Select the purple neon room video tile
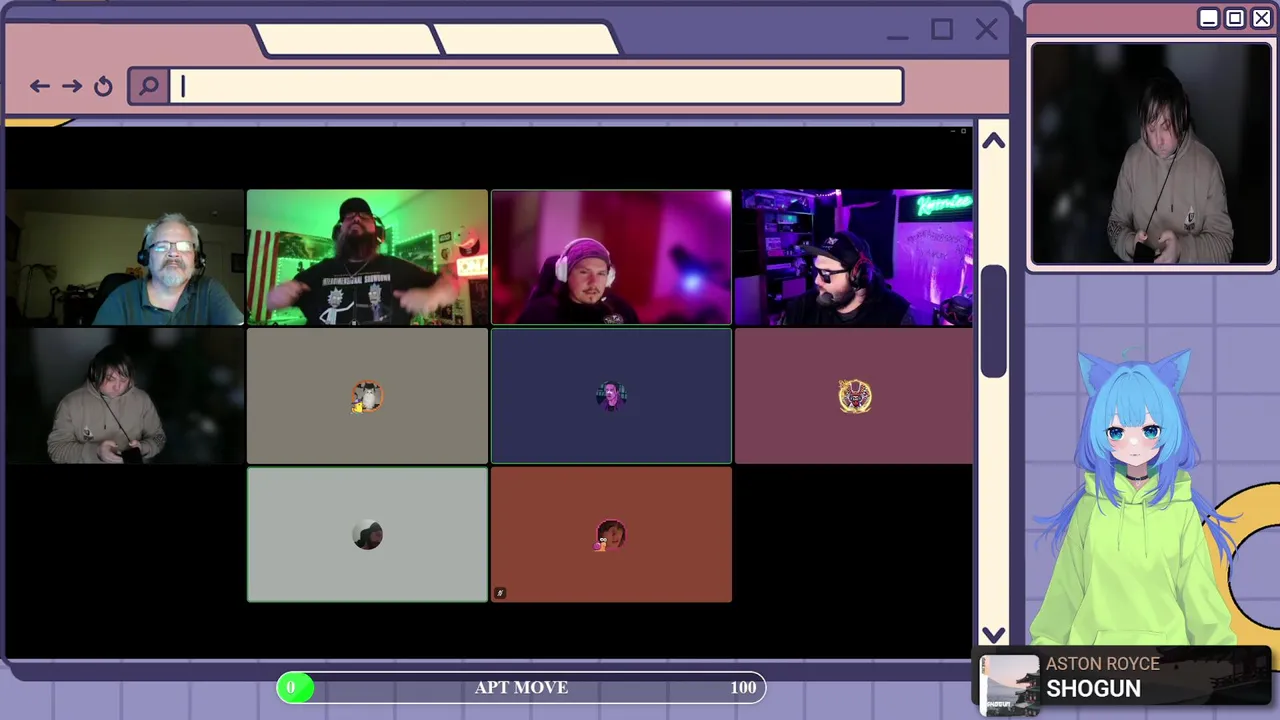The width and height of the screenshot is (1280, 720). point(854,257)
